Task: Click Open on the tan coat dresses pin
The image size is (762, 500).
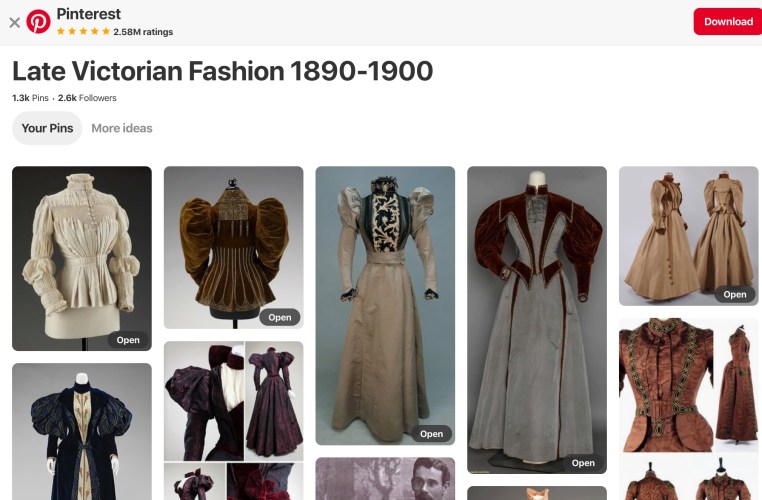Action: (735, 294)
